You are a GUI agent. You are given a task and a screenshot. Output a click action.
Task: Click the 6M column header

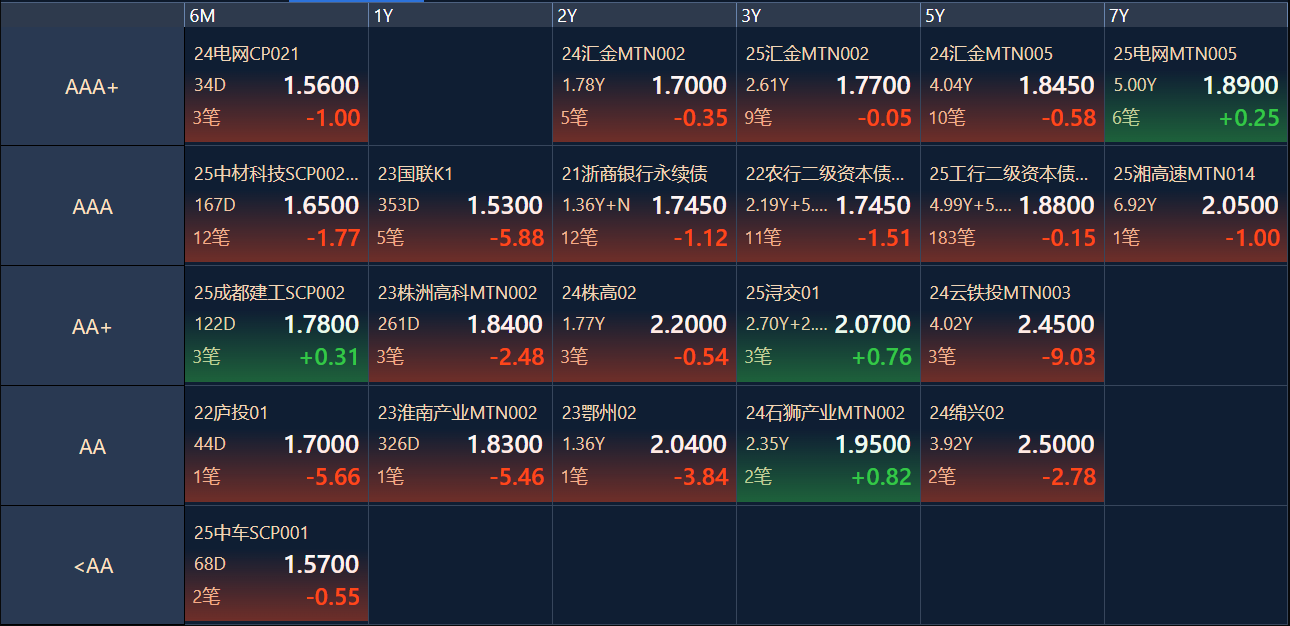tap(277, 15)
